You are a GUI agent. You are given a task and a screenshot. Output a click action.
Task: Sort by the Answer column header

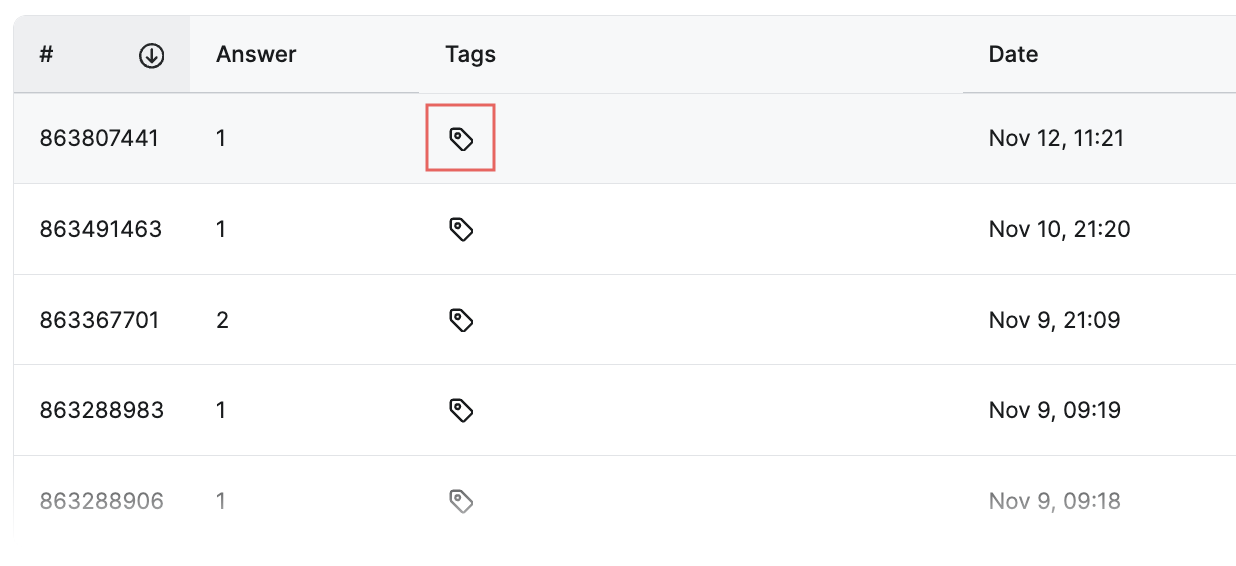coord(256,54)
